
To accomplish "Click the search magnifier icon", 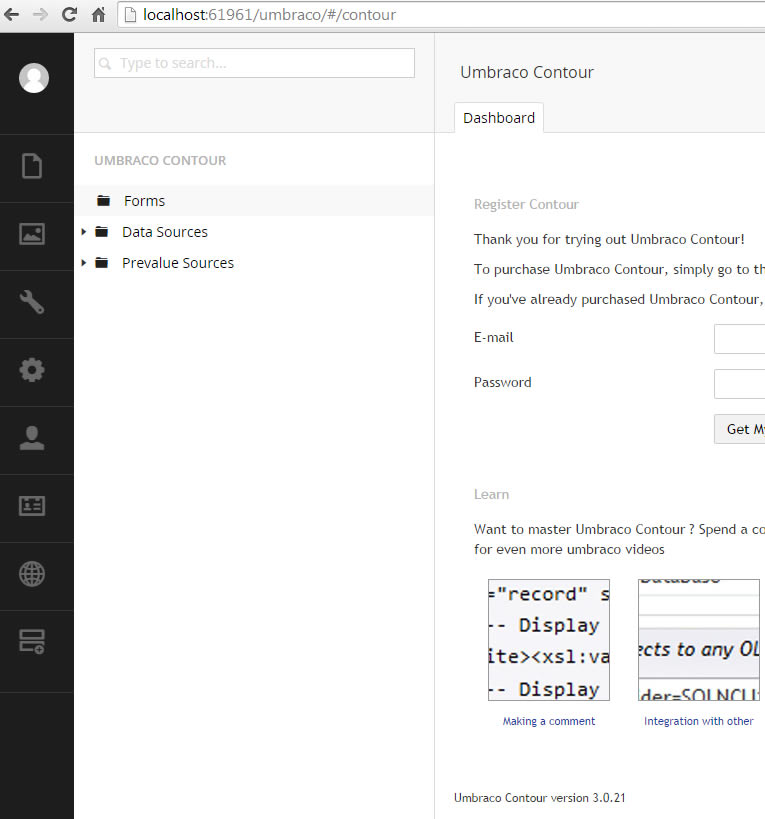I will coord(105,63).
